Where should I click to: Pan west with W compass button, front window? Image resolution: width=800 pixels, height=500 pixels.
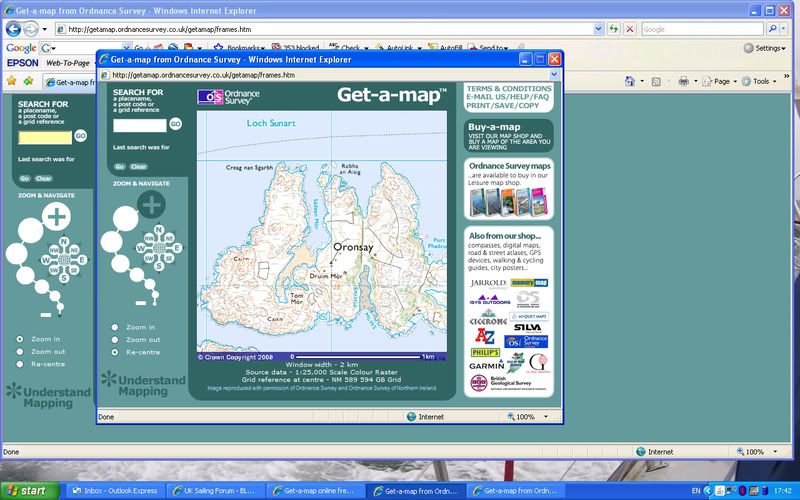[141, 248]
